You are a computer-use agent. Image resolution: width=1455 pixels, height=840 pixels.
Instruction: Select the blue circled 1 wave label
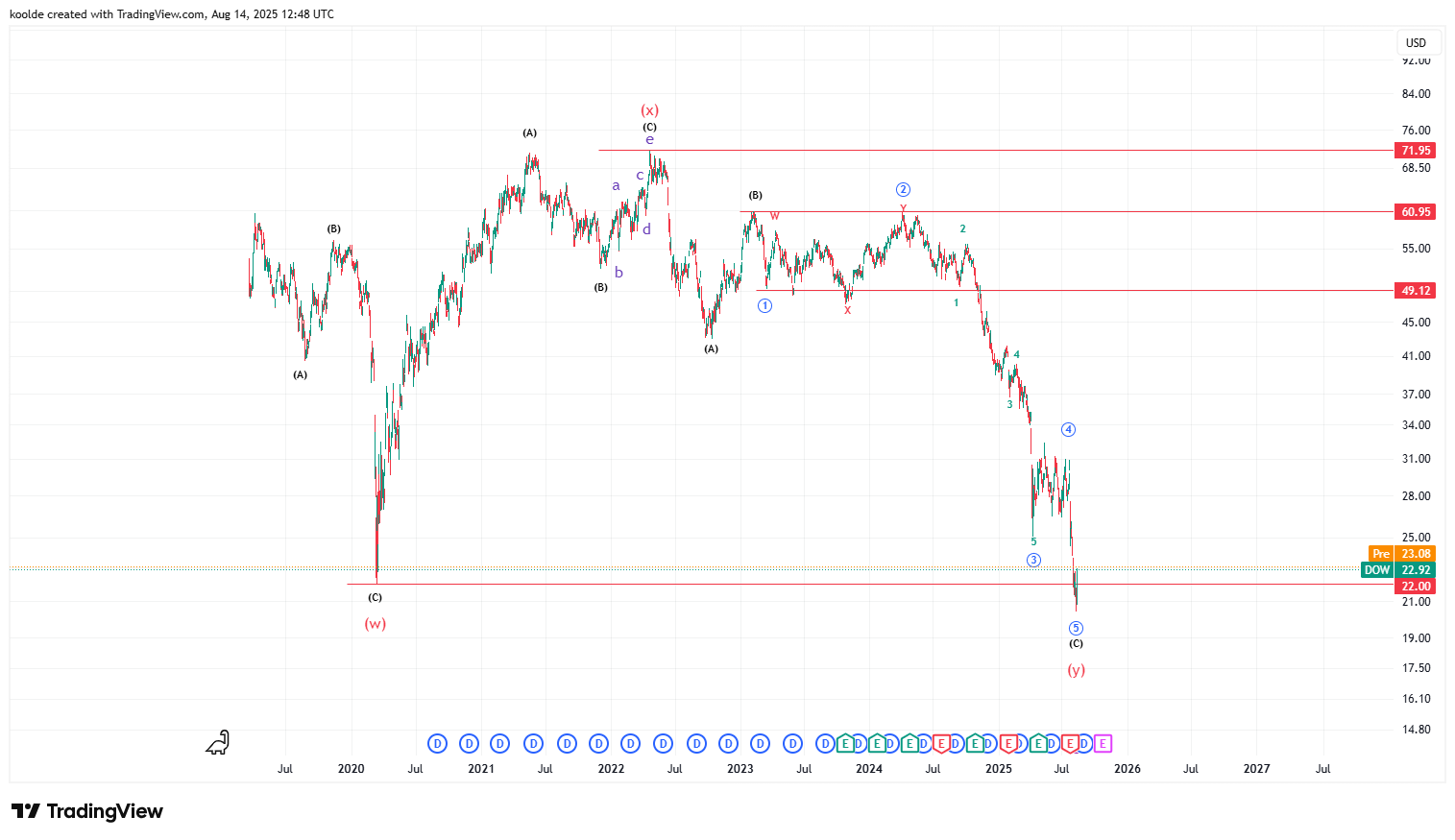[x=764, y=305]
